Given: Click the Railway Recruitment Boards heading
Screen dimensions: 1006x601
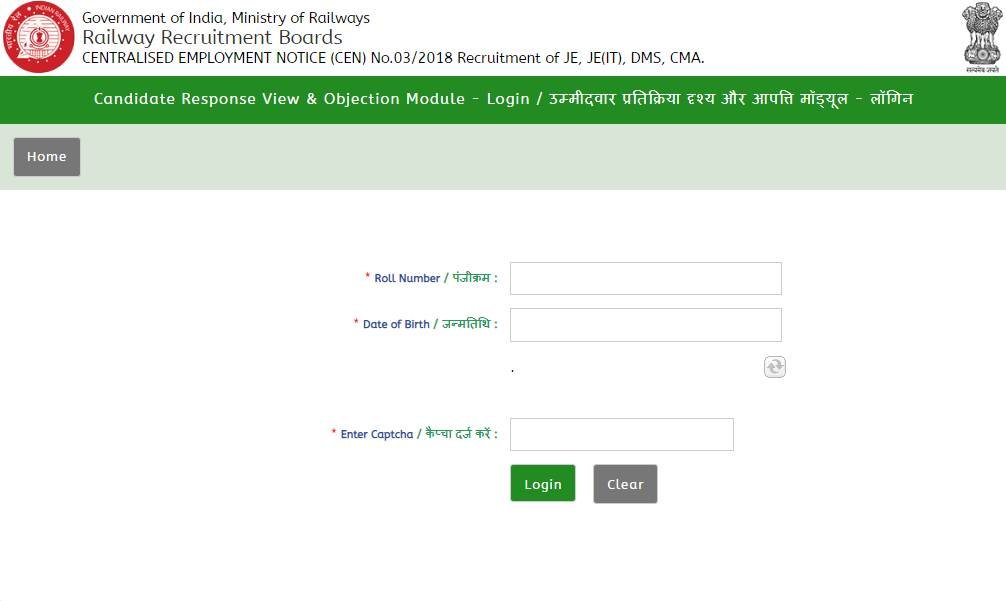Looking at the screenshot, I should pos(212,38).
